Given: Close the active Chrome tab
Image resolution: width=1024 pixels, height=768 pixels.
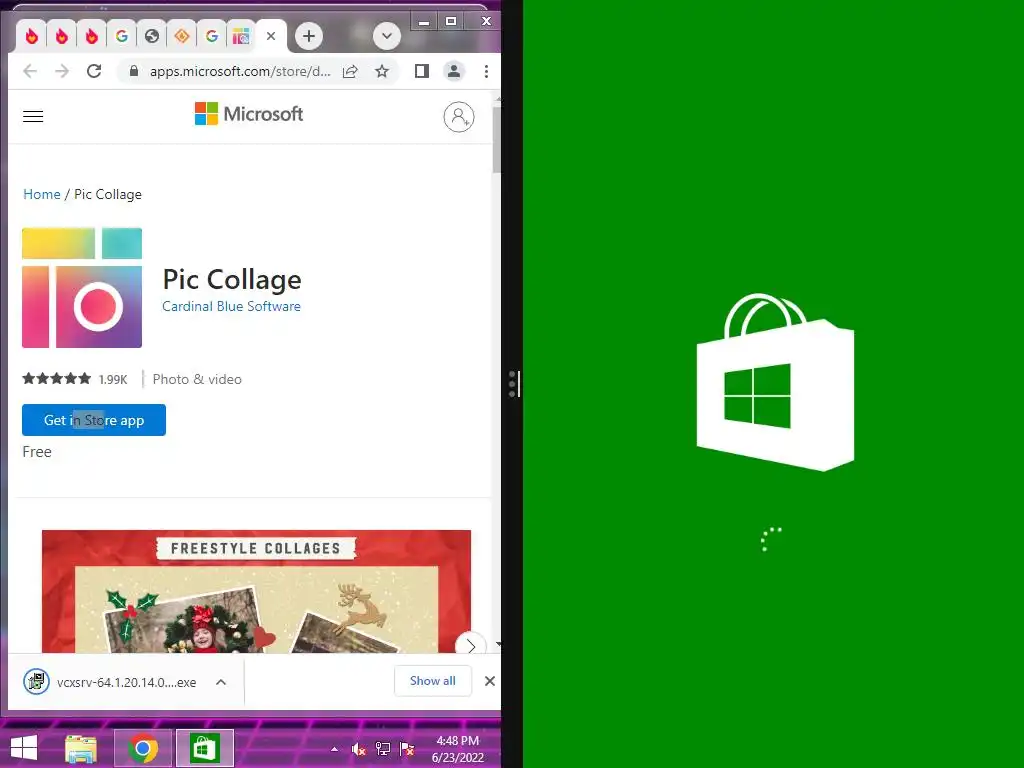Looking at the screenshot, I should [x=271, y=36].
